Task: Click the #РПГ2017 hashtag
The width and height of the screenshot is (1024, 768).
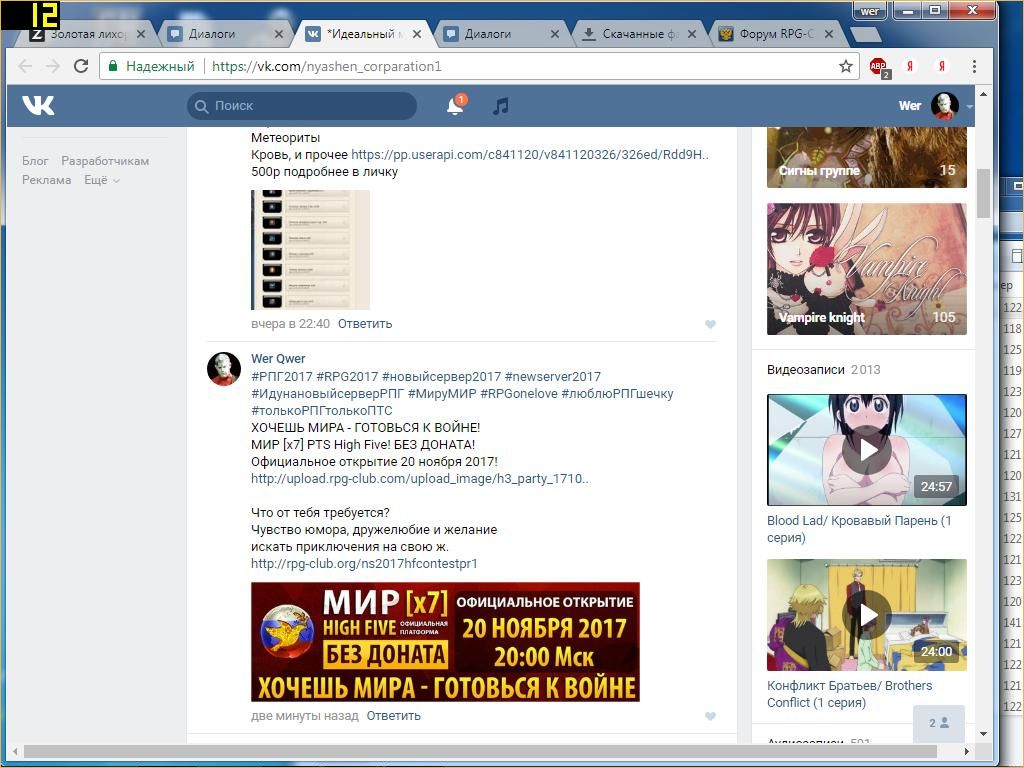Action: click(x=281, y=377)
